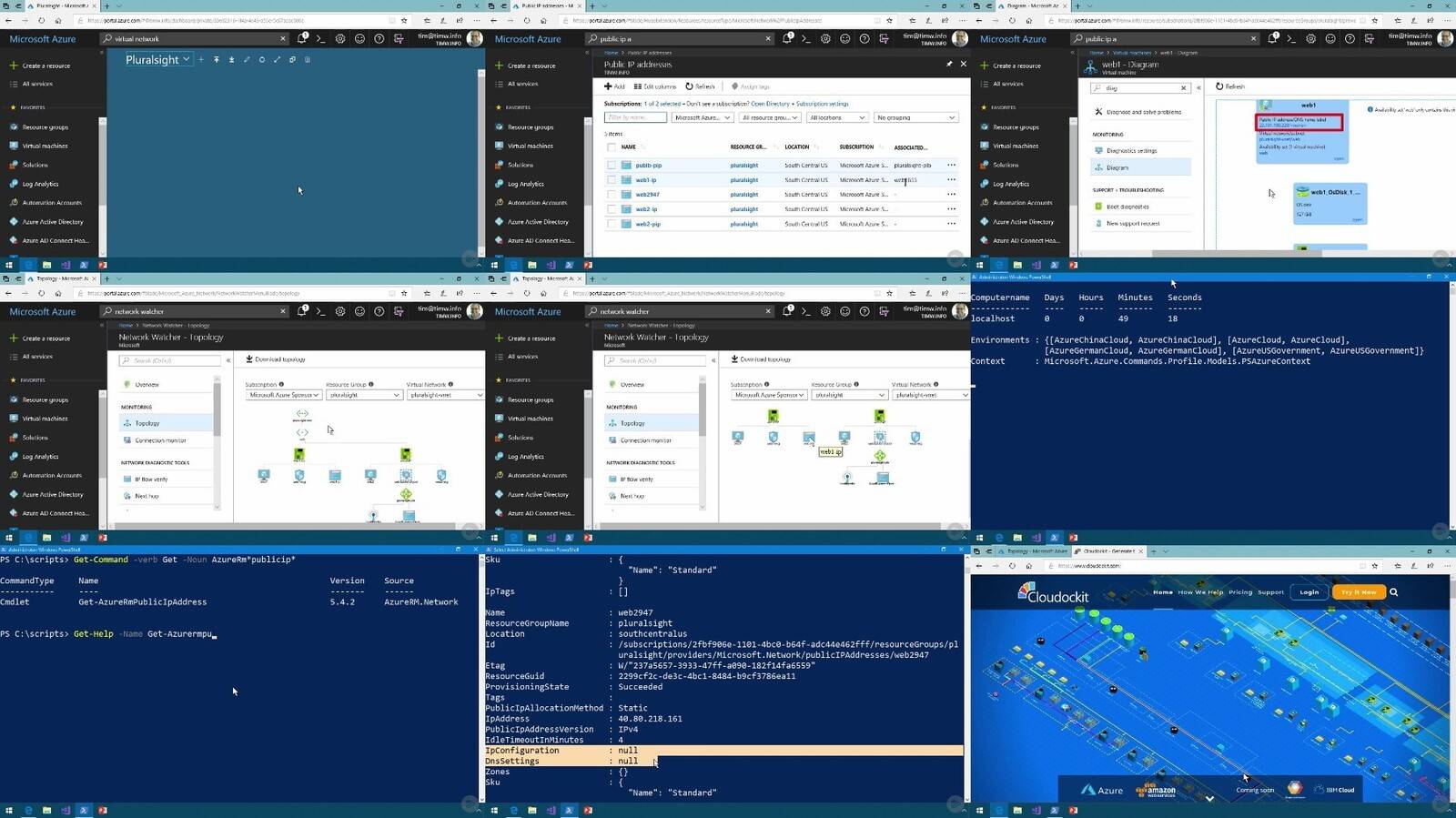Pin the Public IP addresses blade

pos(949,64)
